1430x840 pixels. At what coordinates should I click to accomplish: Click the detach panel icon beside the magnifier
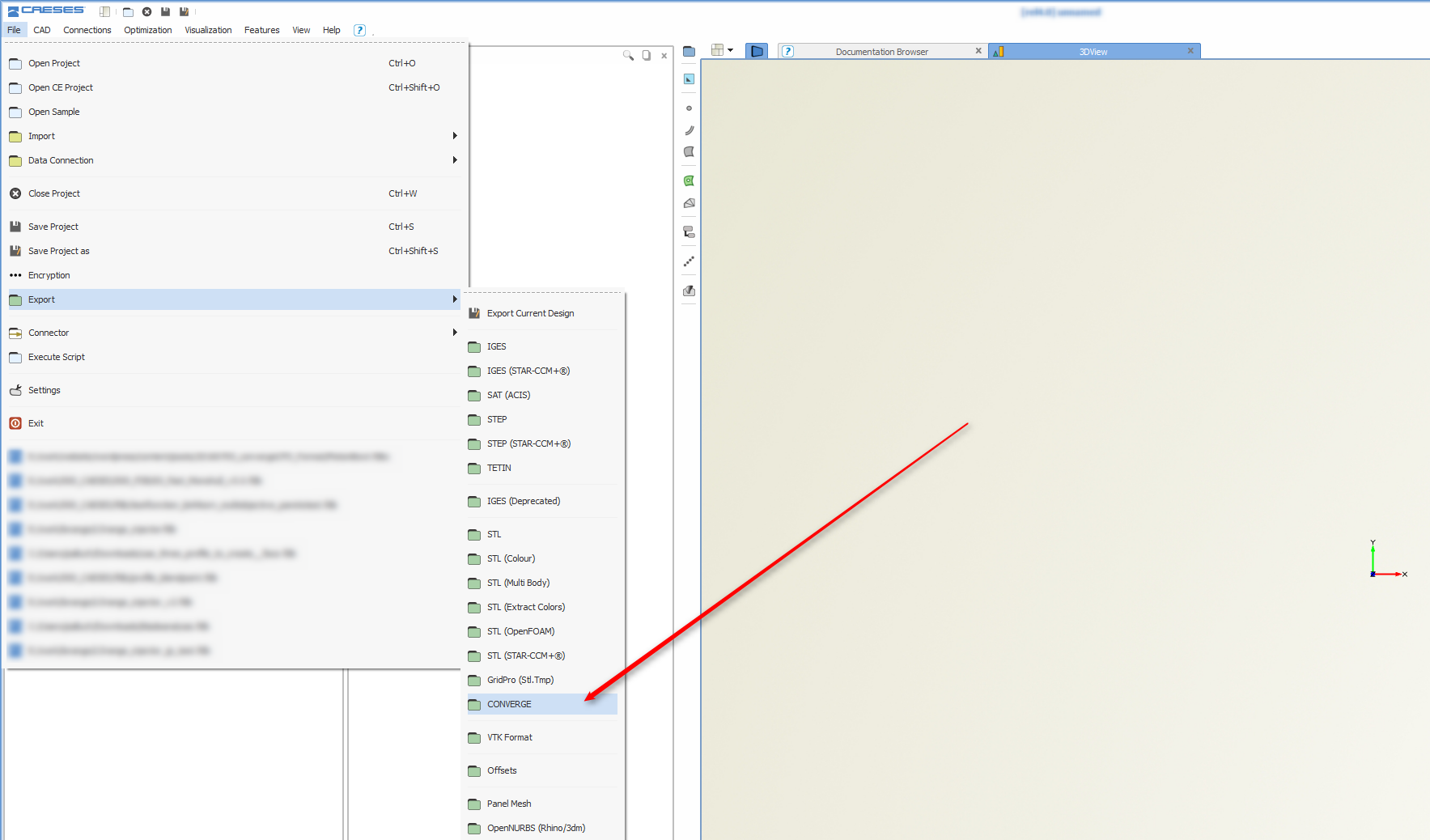[647, 55]
